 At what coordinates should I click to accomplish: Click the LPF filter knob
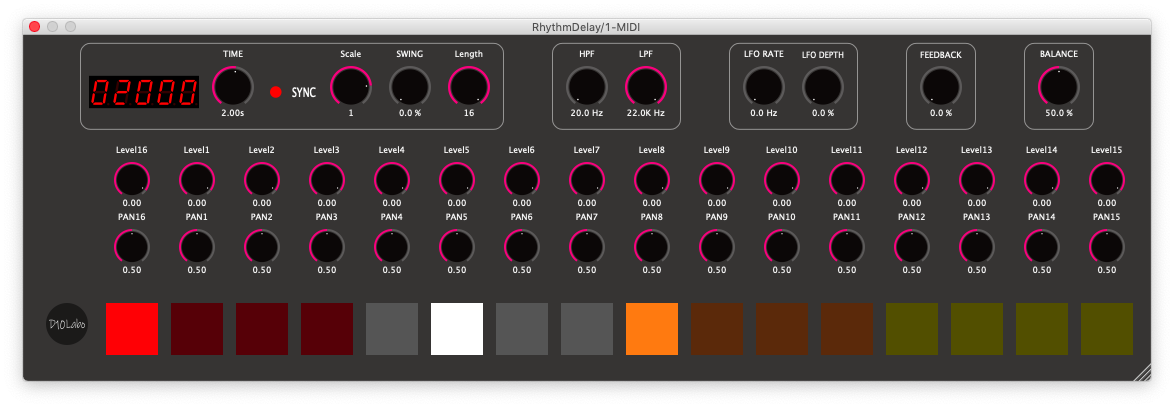pos(645,86)
